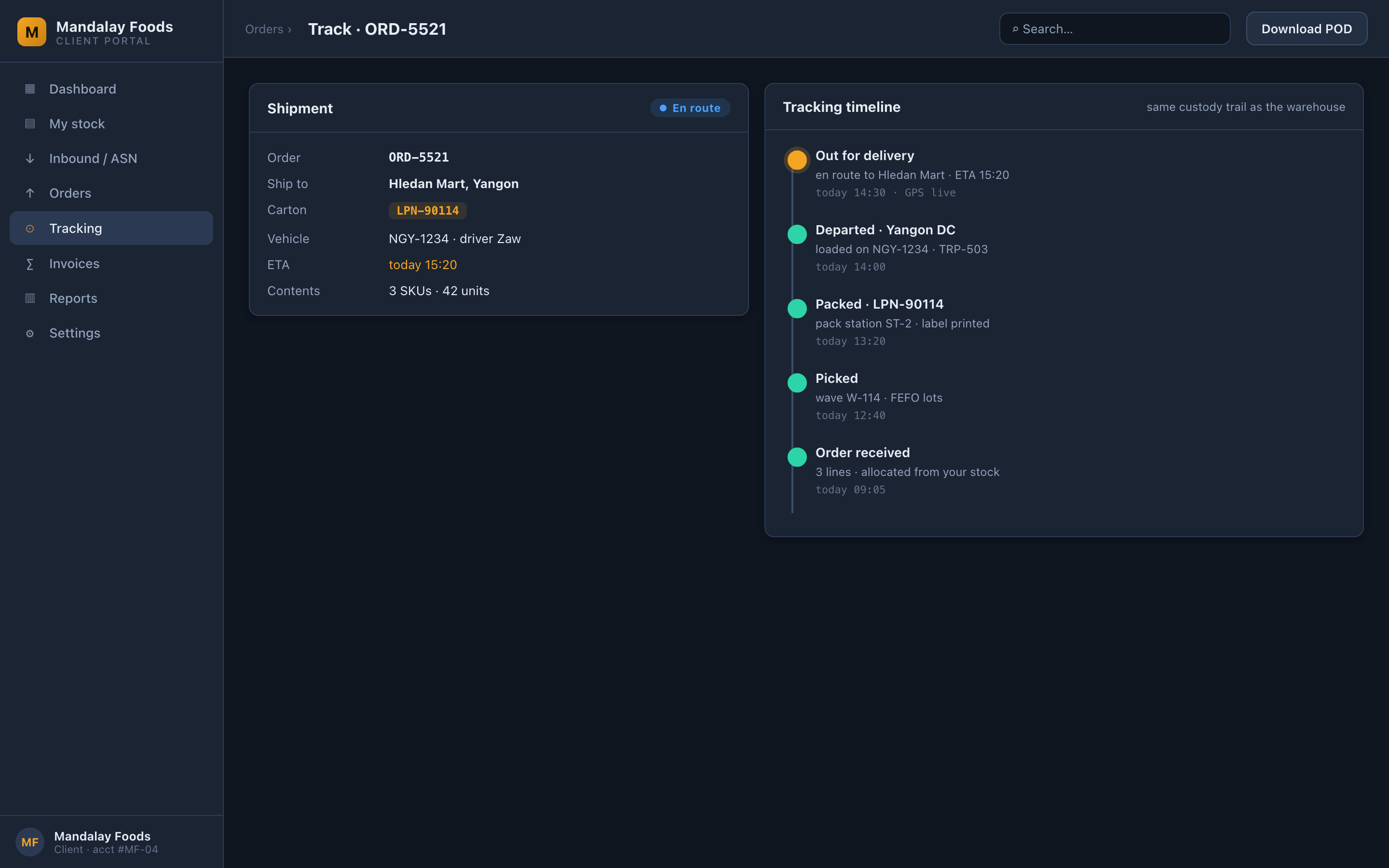Click the Tracking target icon
The image size is (1389, 868).
coord(30,229)
